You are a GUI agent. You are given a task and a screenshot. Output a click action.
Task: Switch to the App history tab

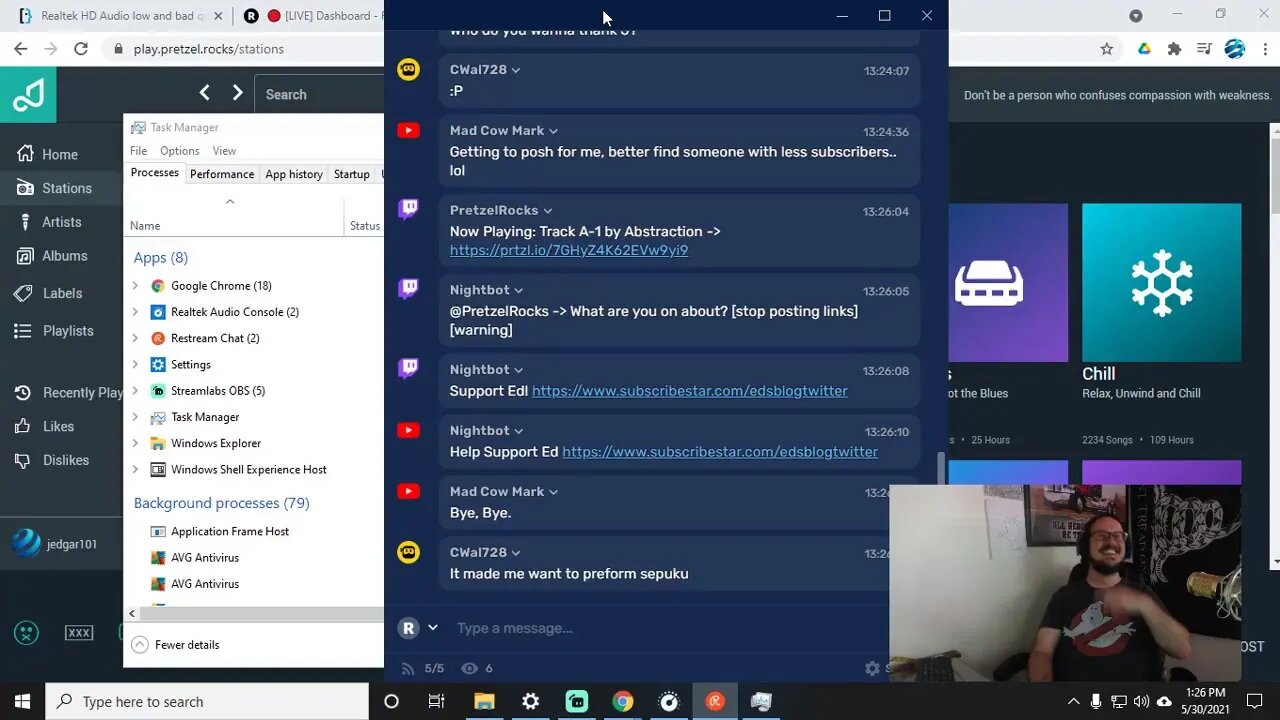[294, 174]
